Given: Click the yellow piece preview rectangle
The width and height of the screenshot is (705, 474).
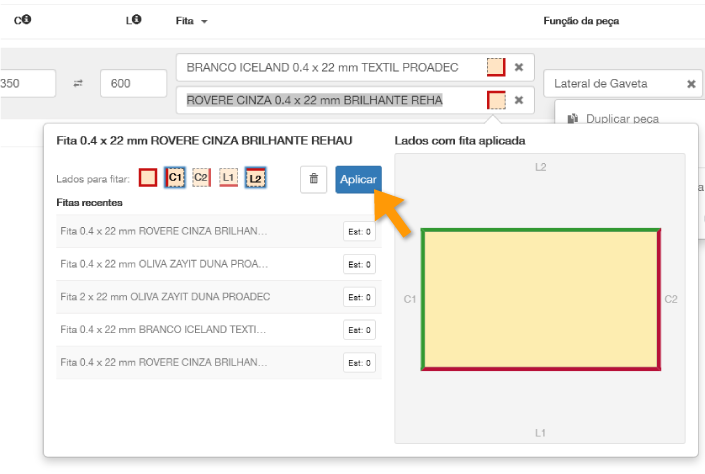Looking at the screenshot, I should (541, 300).
